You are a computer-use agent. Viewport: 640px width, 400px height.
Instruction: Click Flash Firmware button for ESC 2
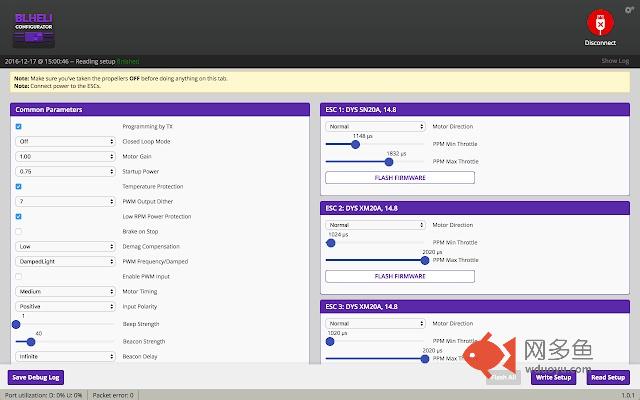pos(400,276)
